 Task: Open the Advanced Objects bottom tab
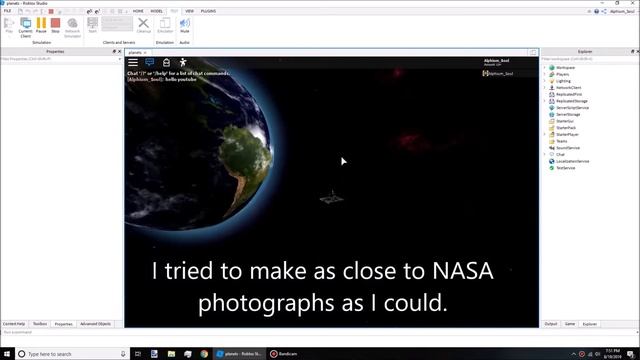point(96,324)
